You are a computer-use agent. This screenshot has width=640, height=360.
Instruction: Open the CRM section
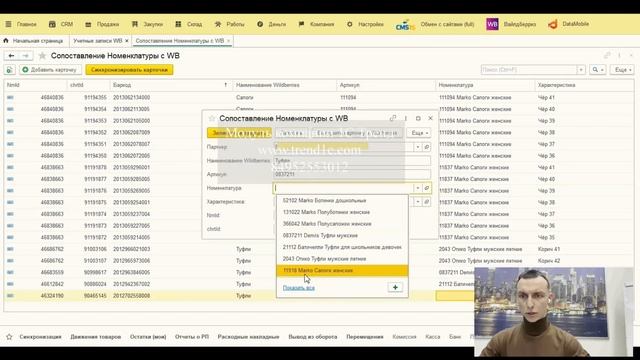(x=61, y=24)
